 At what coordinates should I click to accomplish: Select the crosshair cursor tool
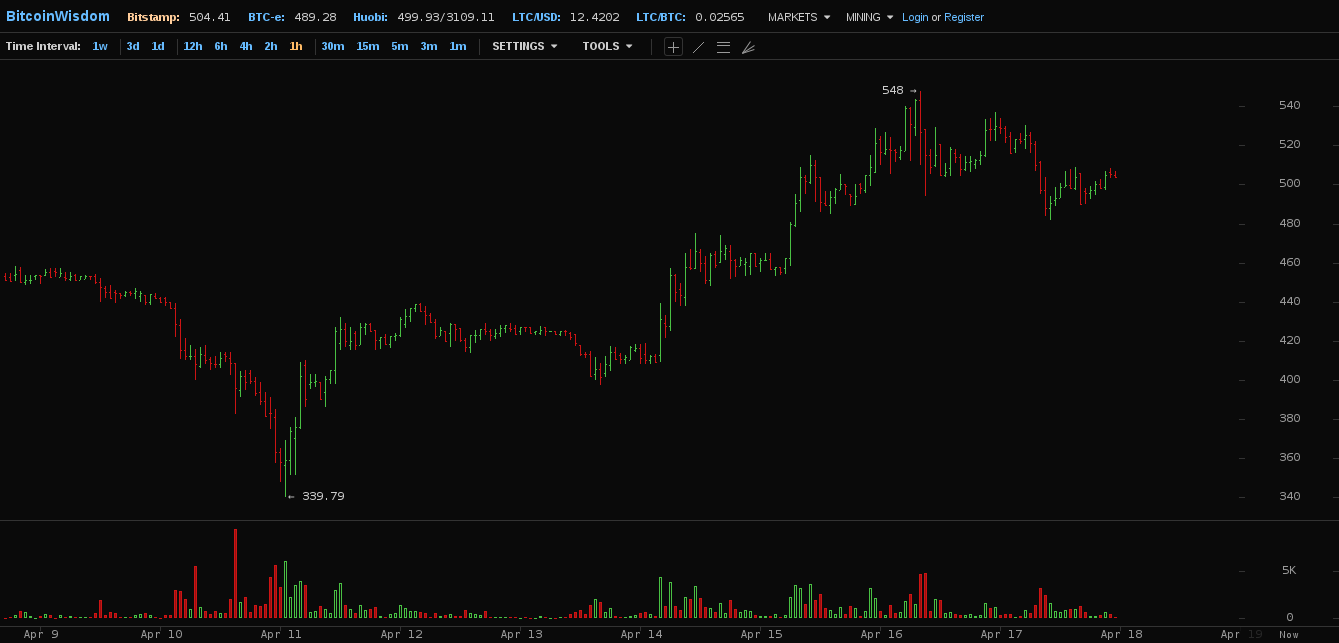click(673, 47)
